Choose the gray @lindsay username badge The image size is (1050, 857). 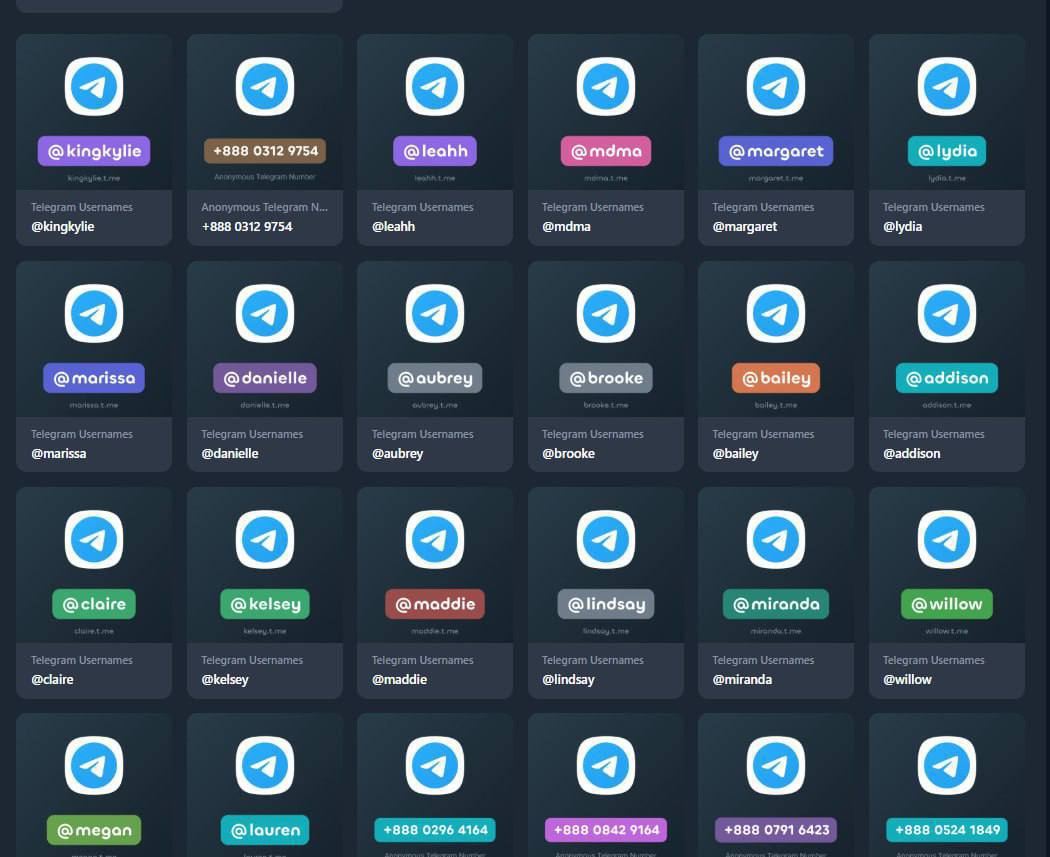(x=605, y=604)
